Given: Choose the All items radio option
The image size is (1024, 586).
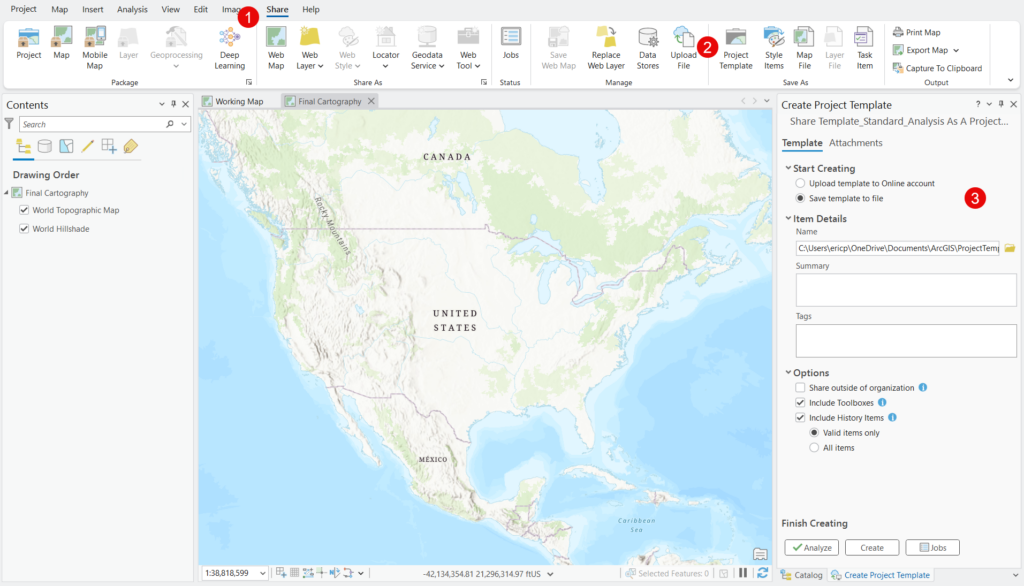Looking at the screenshot, I should 814,448.
